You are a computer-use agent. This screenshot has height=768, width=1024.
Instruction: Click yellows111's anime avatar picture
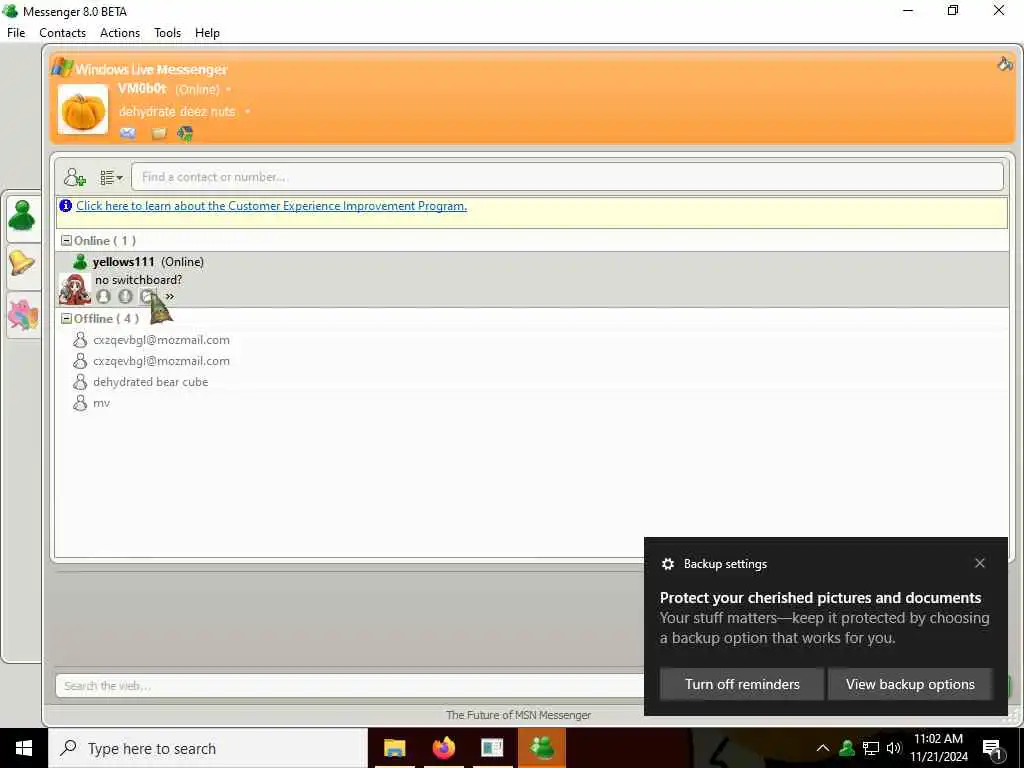(74, 289)
